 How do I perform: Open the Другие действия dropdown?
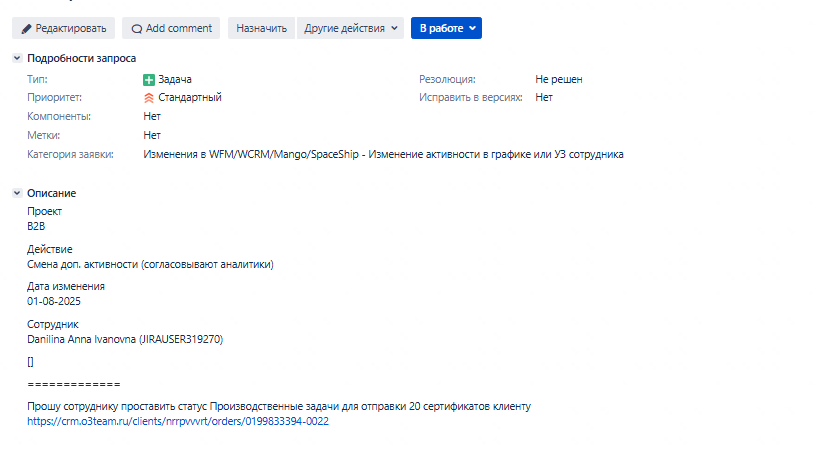(x=350, y=28)
